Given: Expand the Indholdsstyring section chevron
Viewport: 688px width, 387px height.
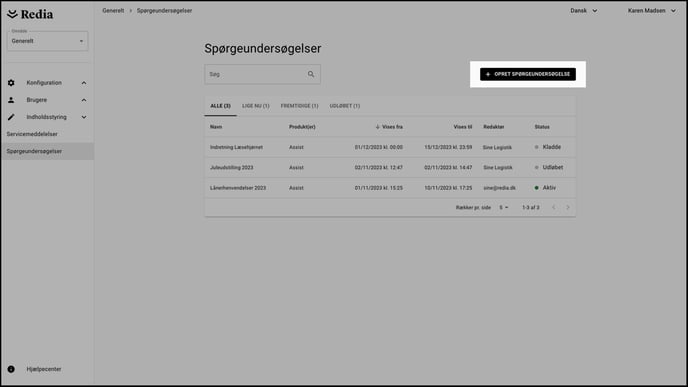Looking at the screenshot, I should click(84, 117).
